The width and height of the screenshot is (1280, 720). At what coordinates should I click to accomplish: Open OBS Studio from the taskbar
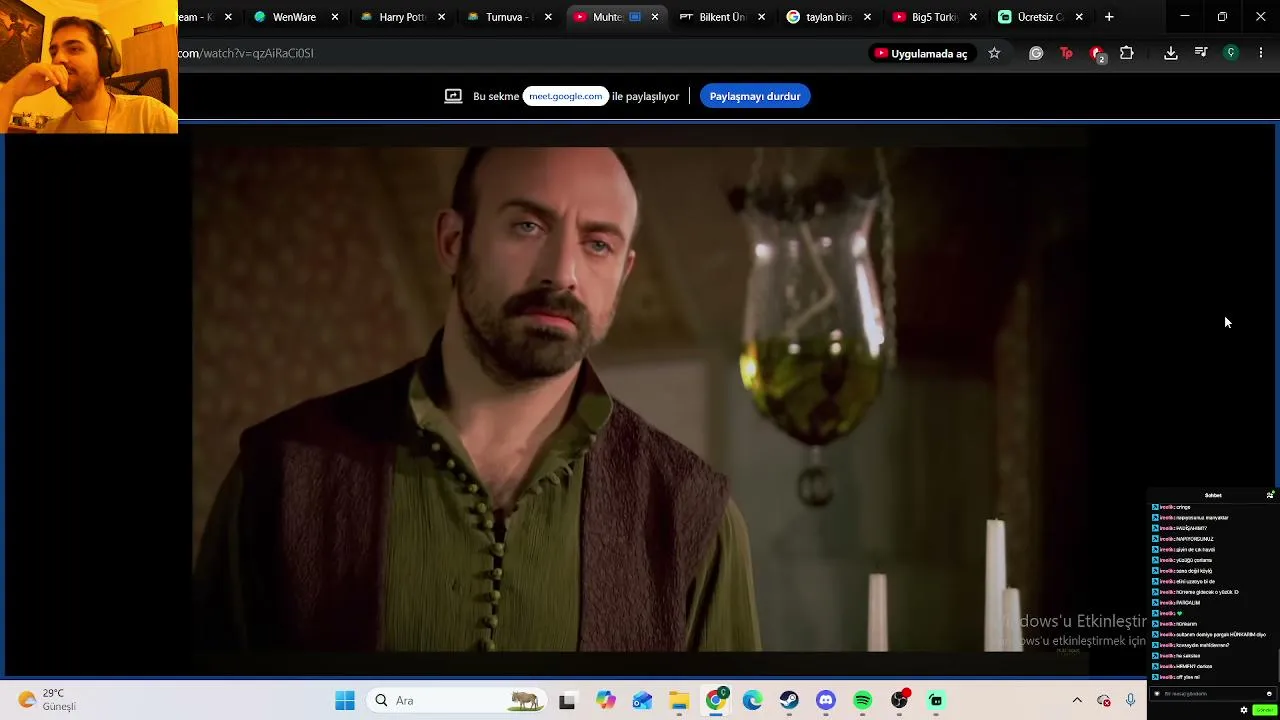900,701
